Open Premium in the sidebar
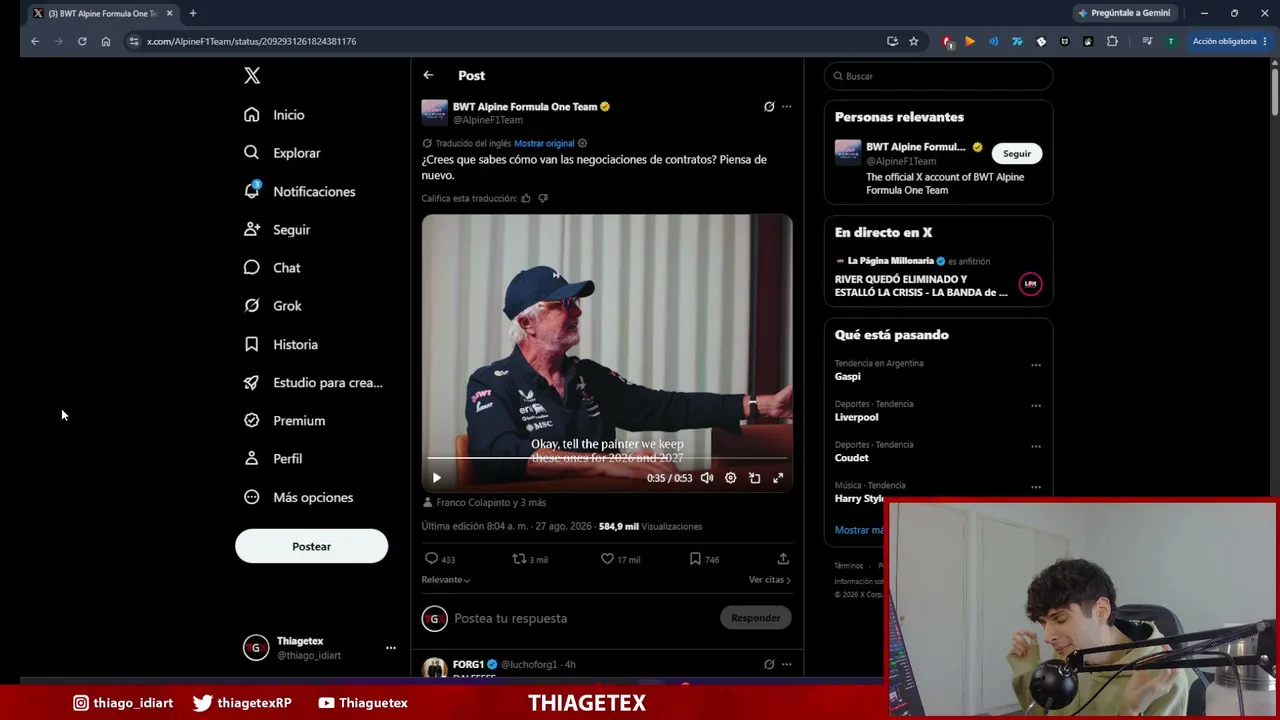 285,421
